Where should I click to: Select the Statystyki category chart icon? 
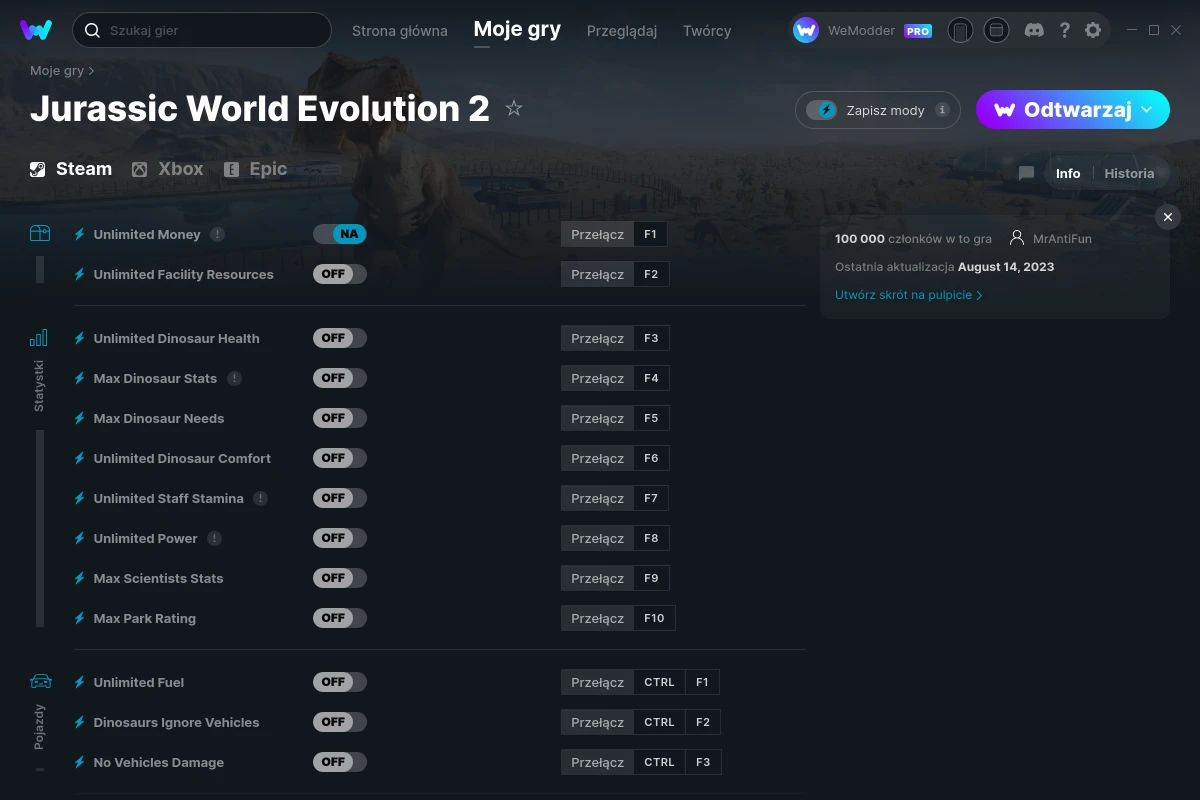click(x=39, y=338)
